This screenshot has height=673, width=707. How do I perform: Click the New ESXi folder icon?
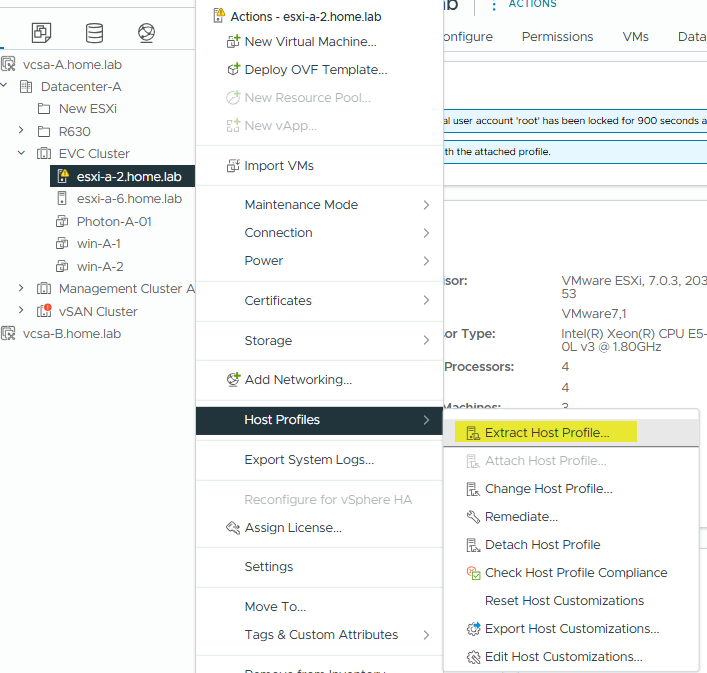coord(44,109)
